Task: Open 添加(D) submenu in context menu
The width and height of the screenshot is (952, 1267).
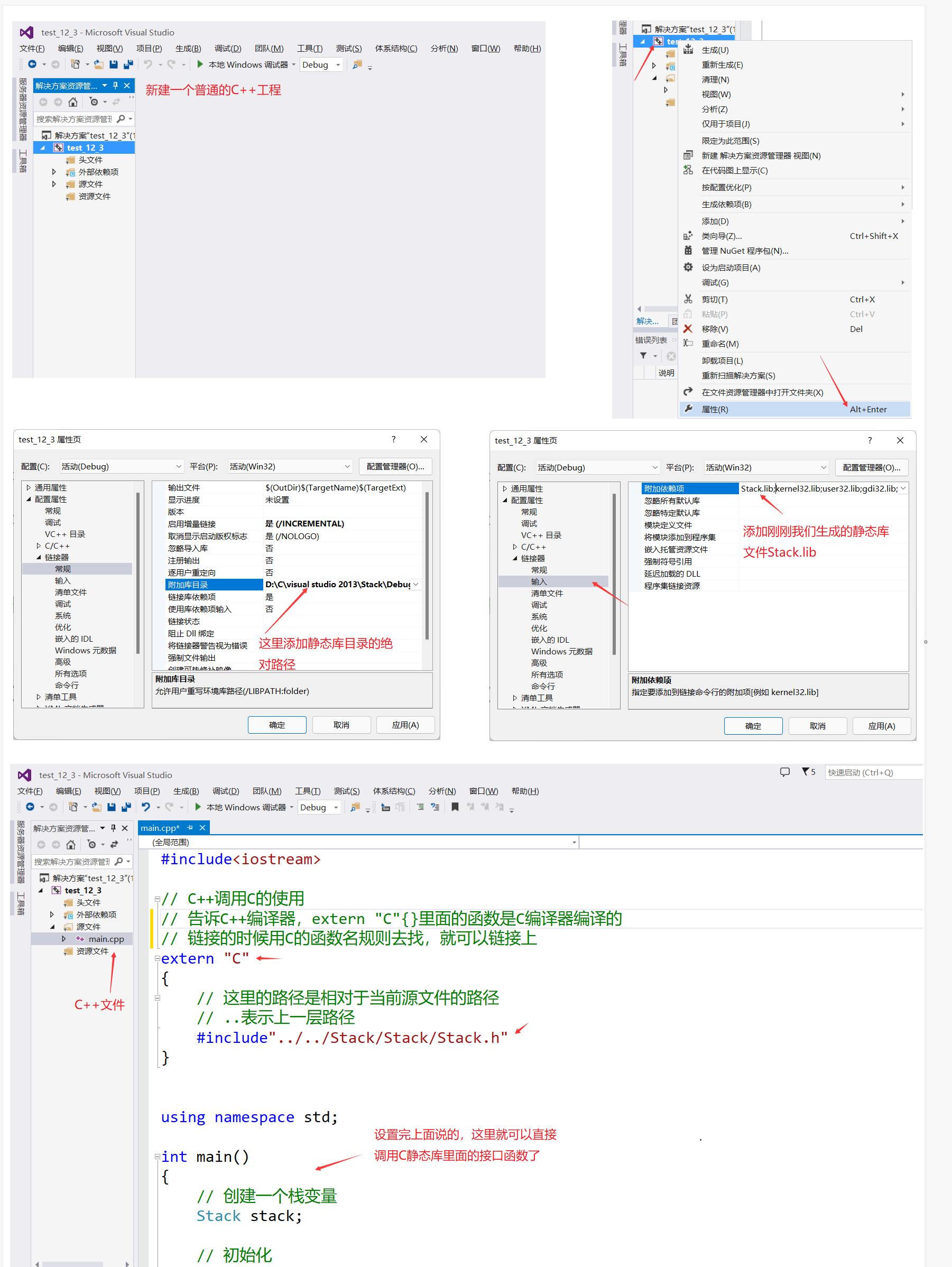Action: pos(794,221)
